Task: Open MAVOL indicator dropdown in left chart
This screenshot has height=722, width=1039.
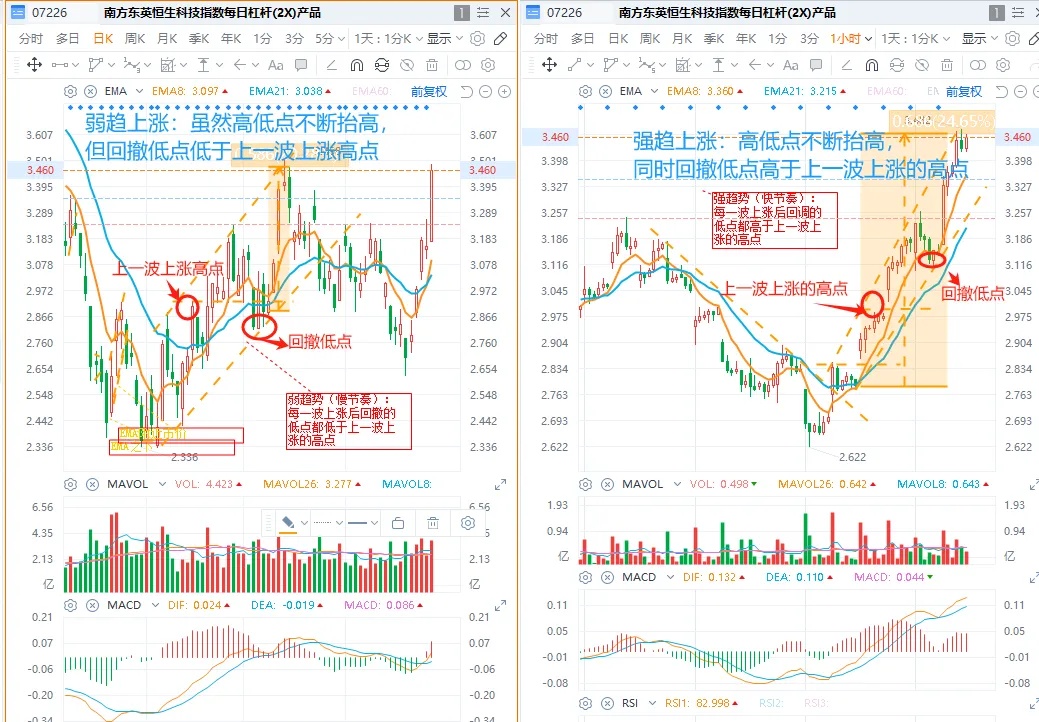Action: (162, 484)
